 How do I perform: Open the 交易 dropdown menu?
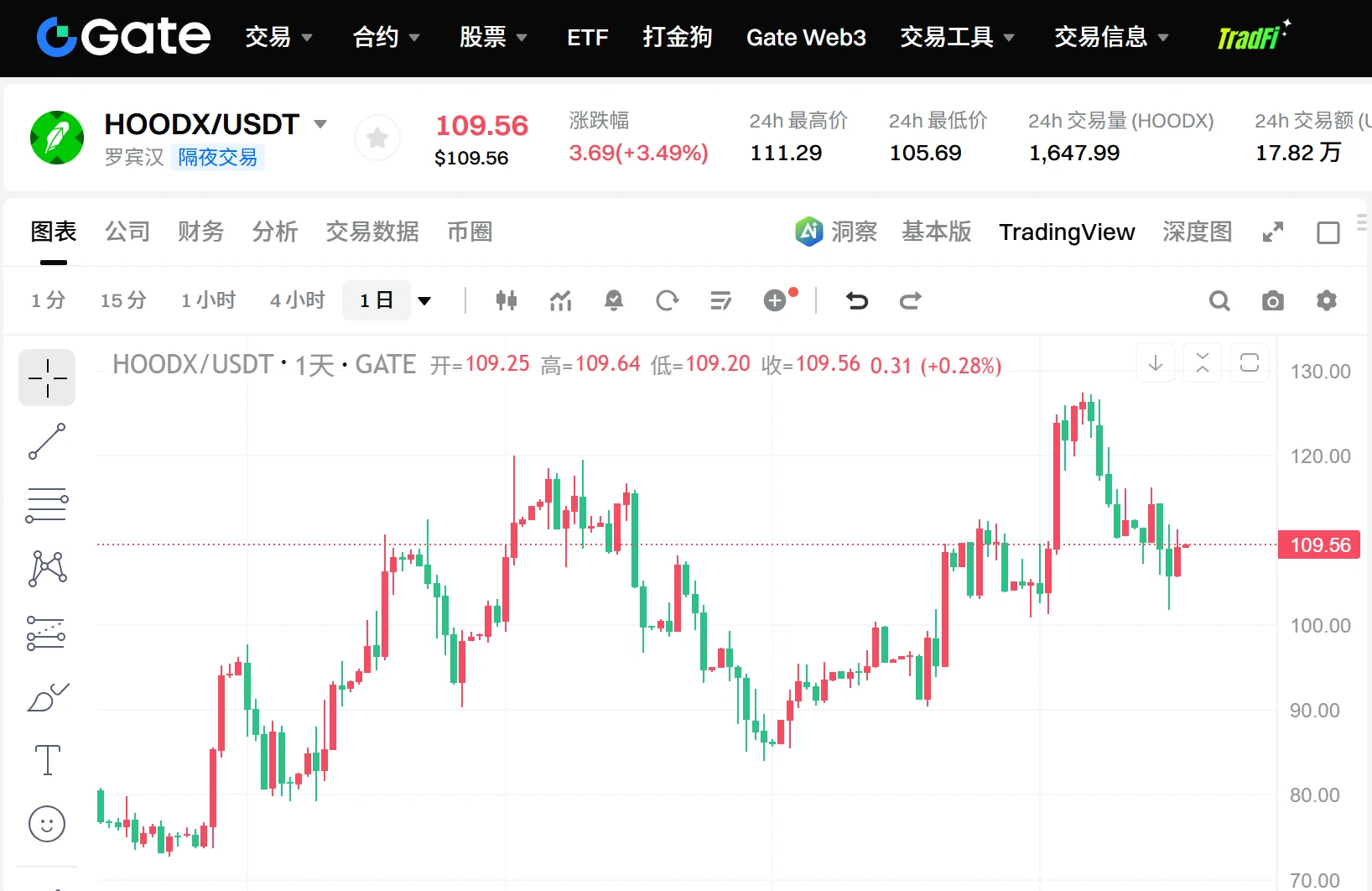[278, 37]
